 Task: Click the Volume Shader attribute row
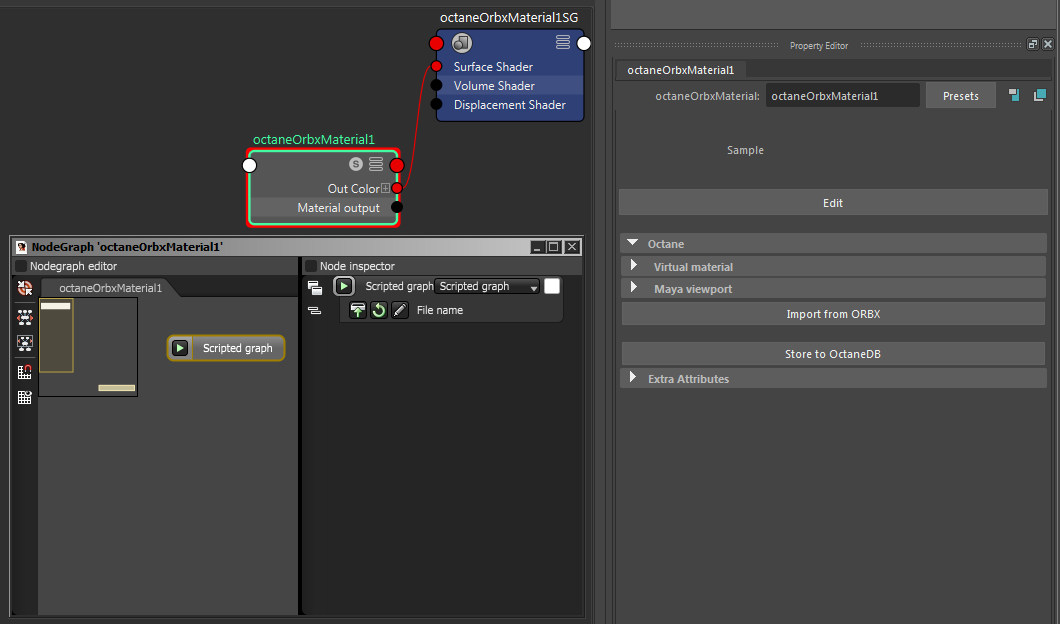pos(510,86)
